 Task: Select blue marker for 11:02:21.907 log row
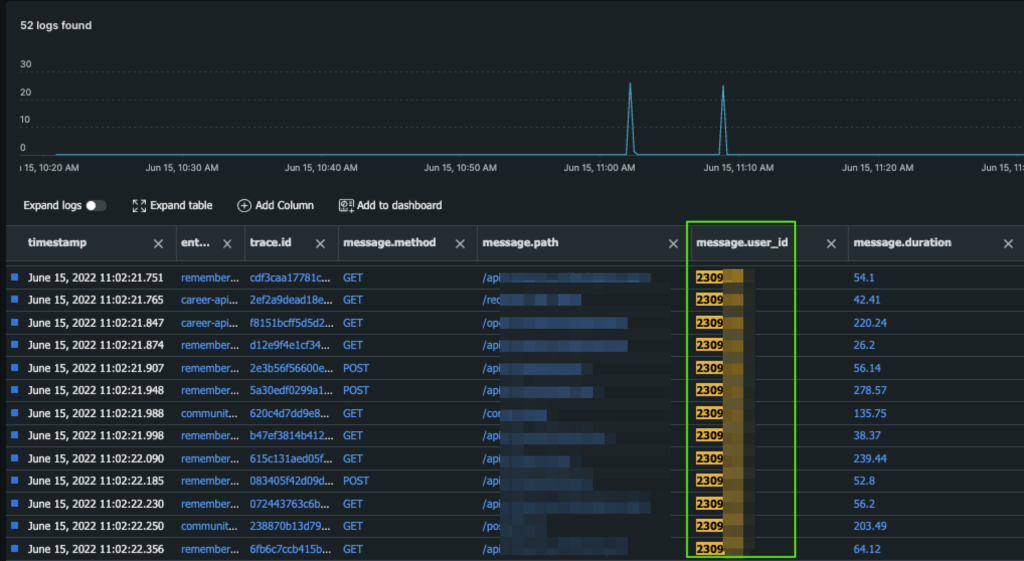tap(14, 367)
